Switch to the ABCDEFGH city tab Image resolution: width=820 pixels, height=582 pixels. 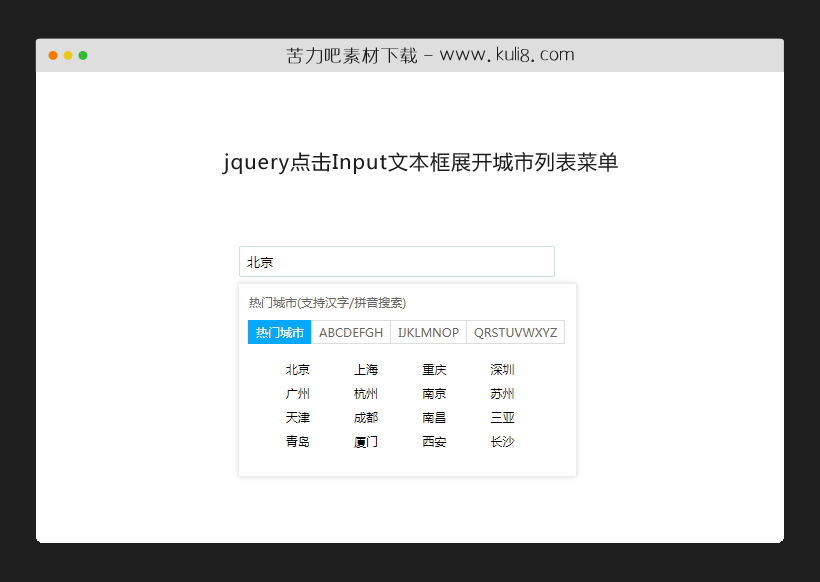click(x=351, y=331)
